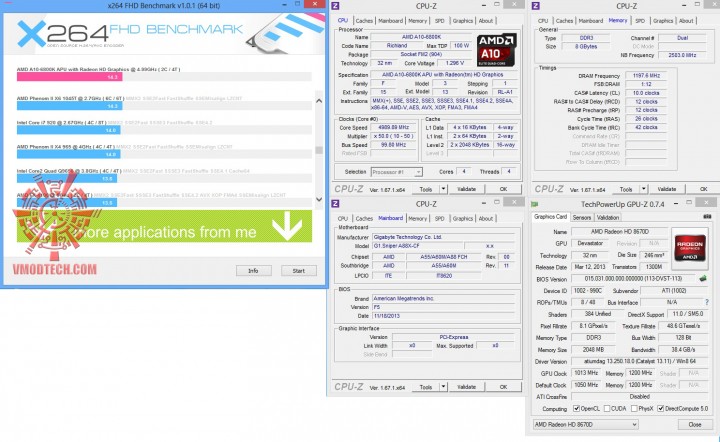Click Tools button in the CPU-Z Mainboard window
720x442 pixels.
pyautogui.click(x=426, y=387)
